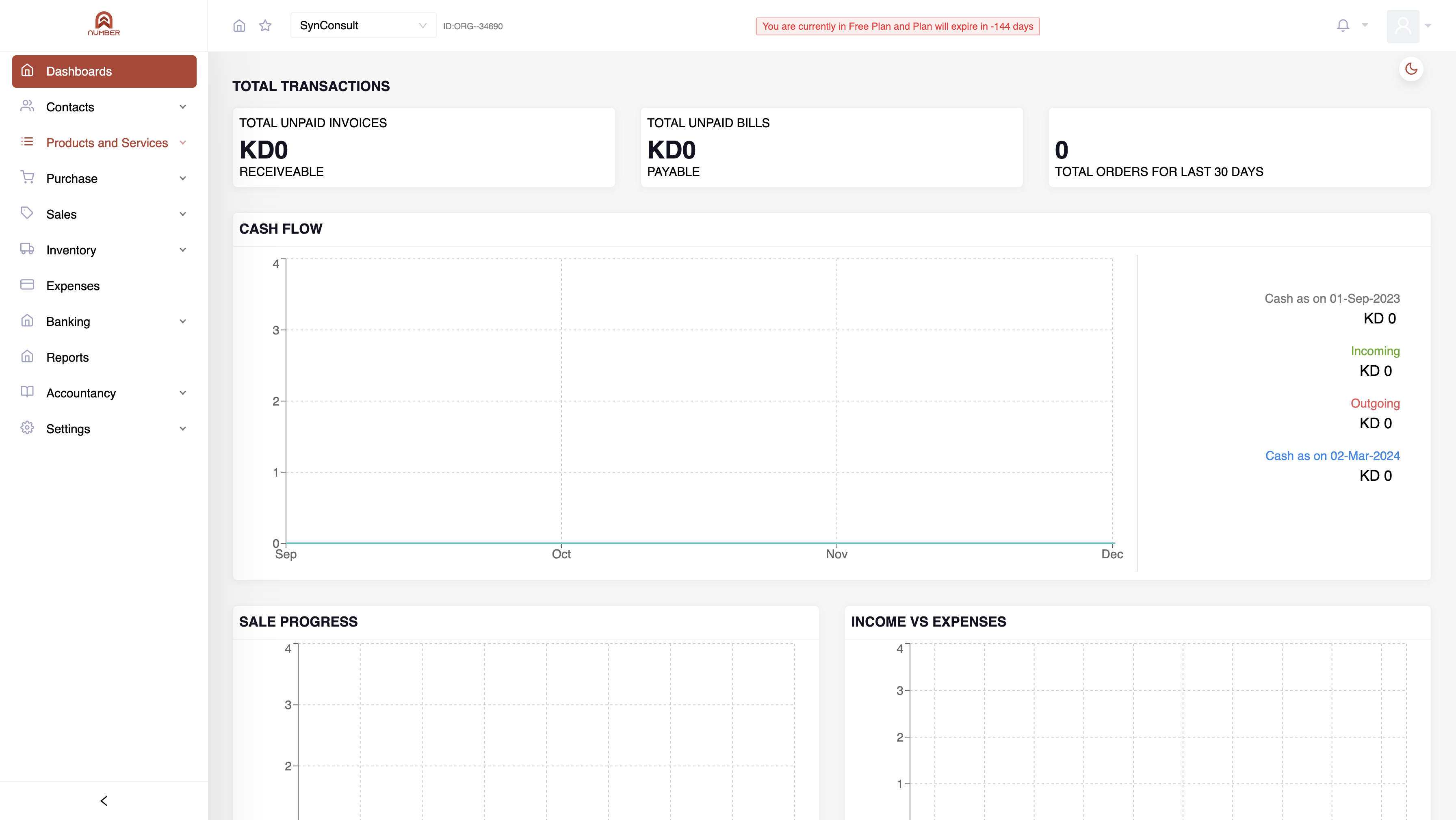Click the home icon in top bar

tap(239, 26)
